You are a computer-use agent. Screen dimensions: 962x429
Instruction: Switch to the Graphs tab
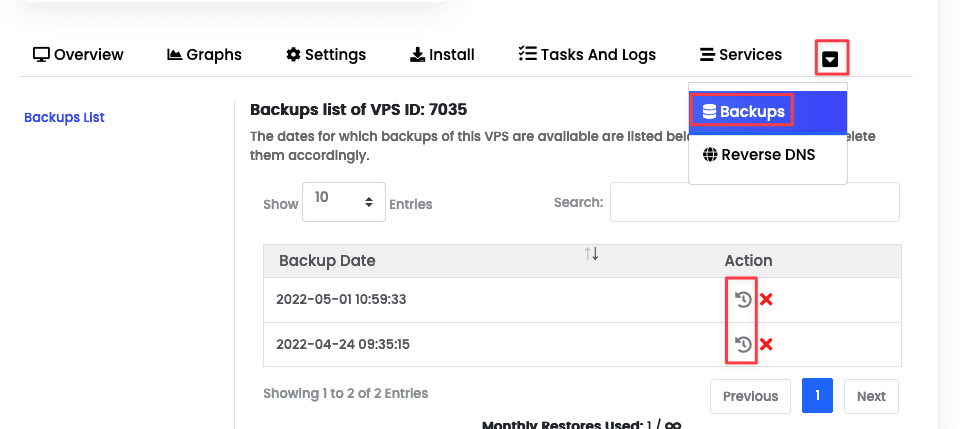coord(204,55)
